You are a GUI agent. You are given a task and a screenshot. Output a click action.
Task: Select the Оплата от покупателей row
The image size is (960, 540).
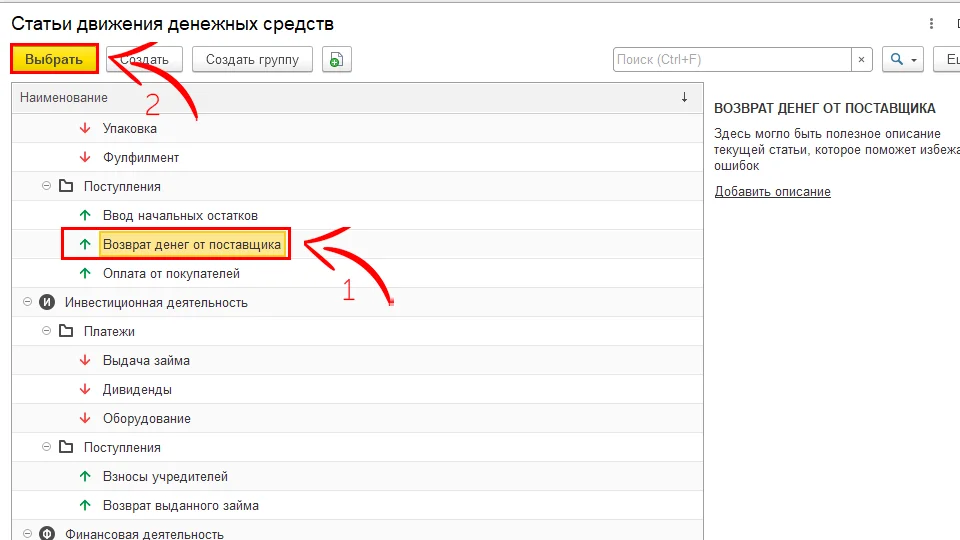point(171,273)
